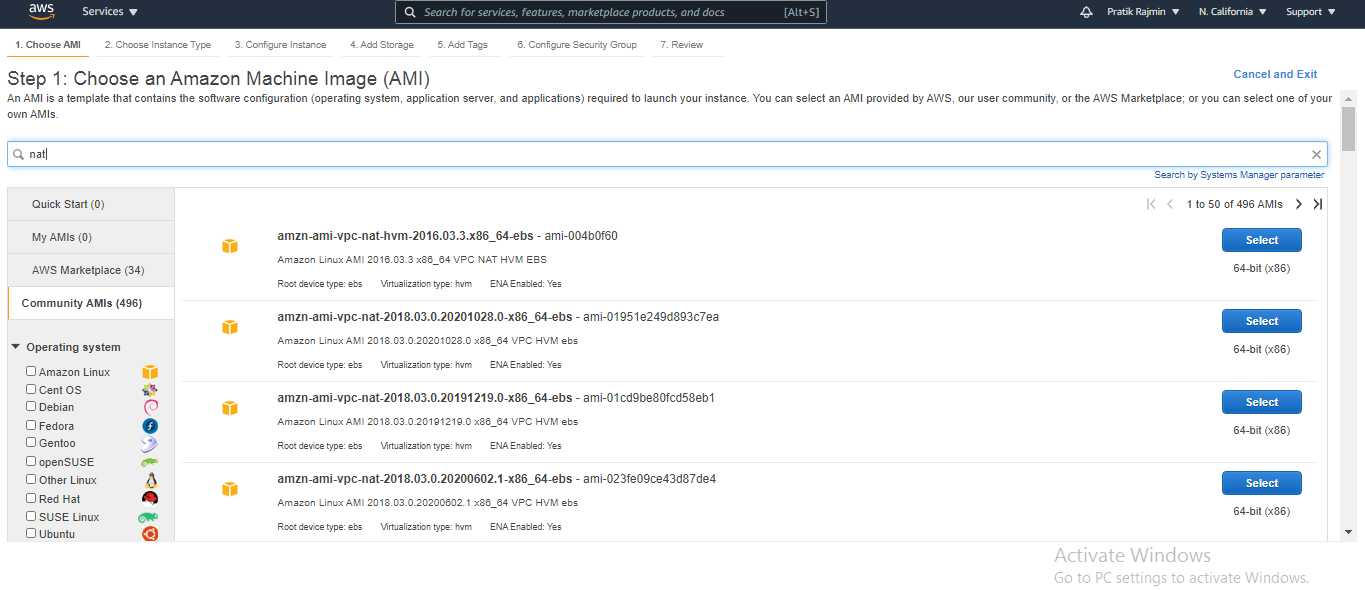
Task: Click the cube icon for nat-2018.03.0.20191219.0 AMI
Action: click(230, 408)
